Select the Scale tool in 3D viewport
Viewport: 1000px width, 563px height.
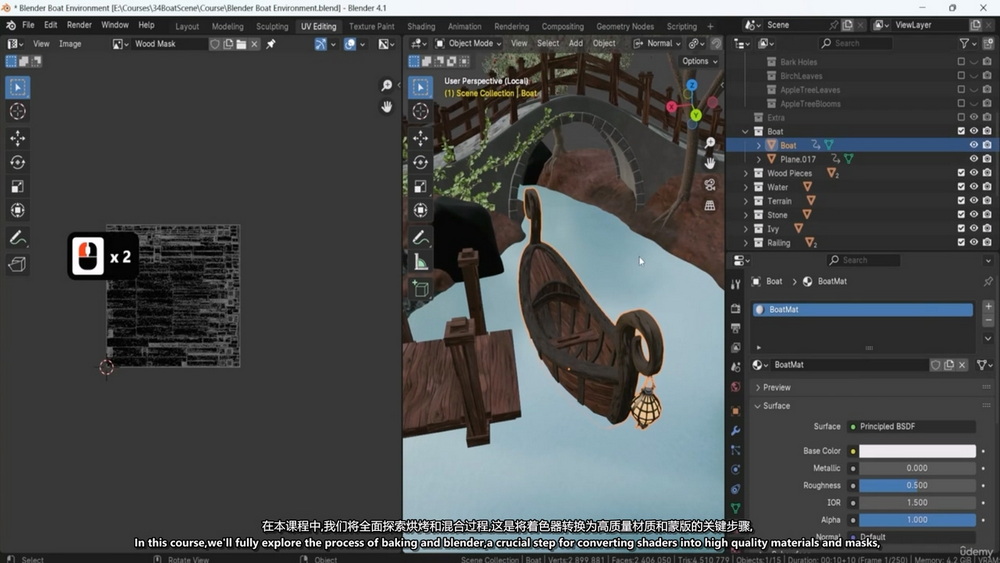pyautogui.click(x=420, y=186)
